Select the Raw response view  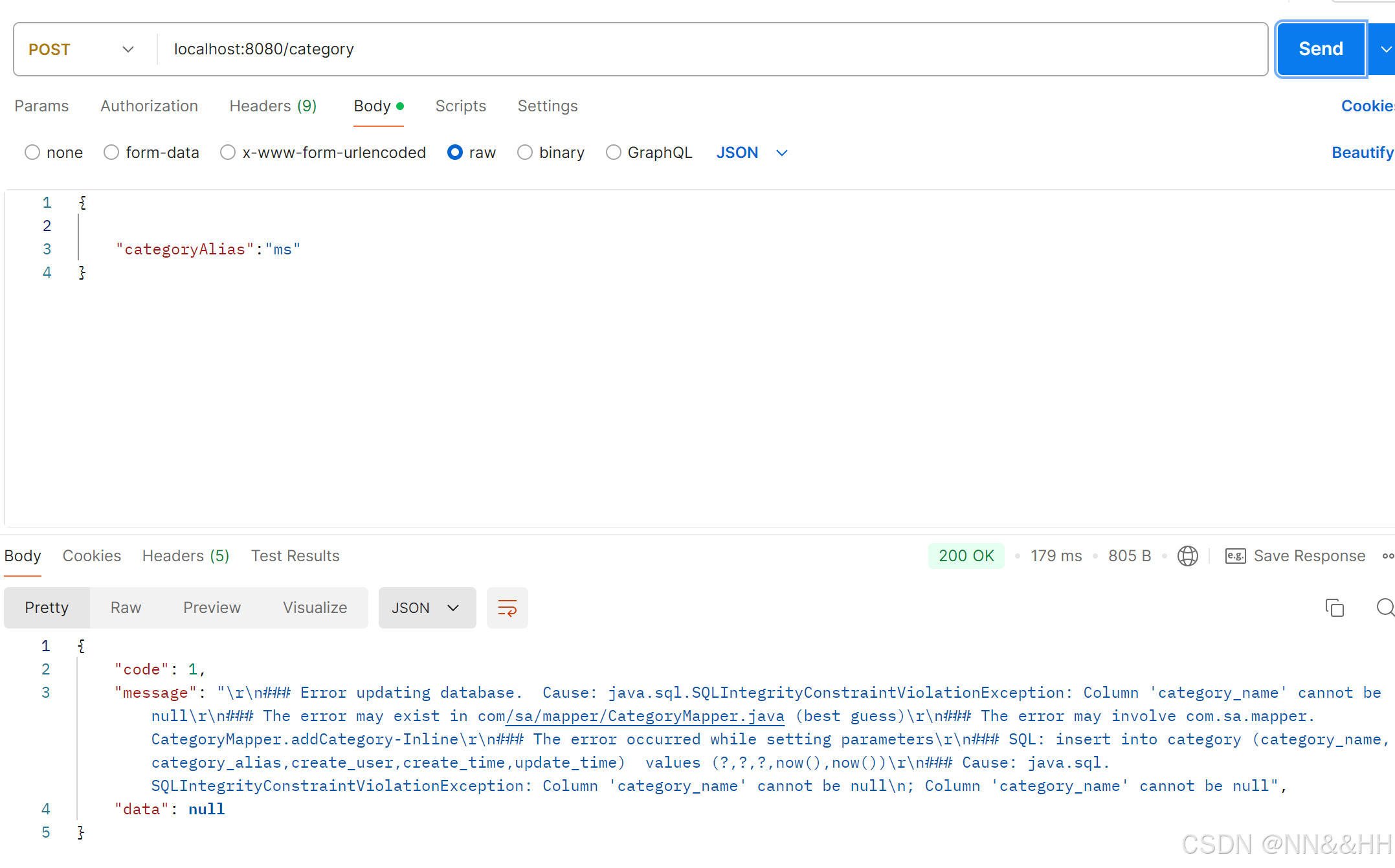(126, 607)
